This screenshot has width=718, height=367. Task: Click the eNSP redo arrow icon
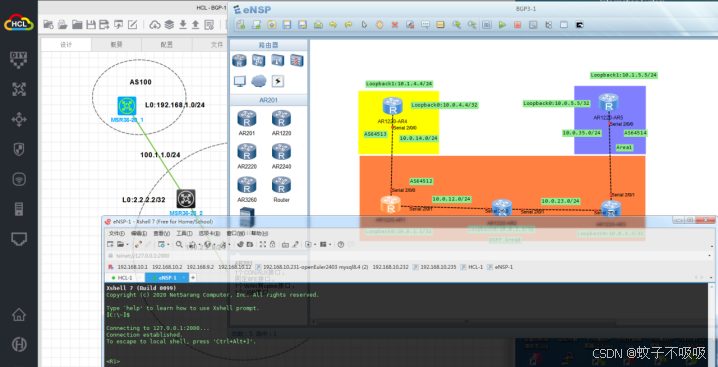click(348, 25)
